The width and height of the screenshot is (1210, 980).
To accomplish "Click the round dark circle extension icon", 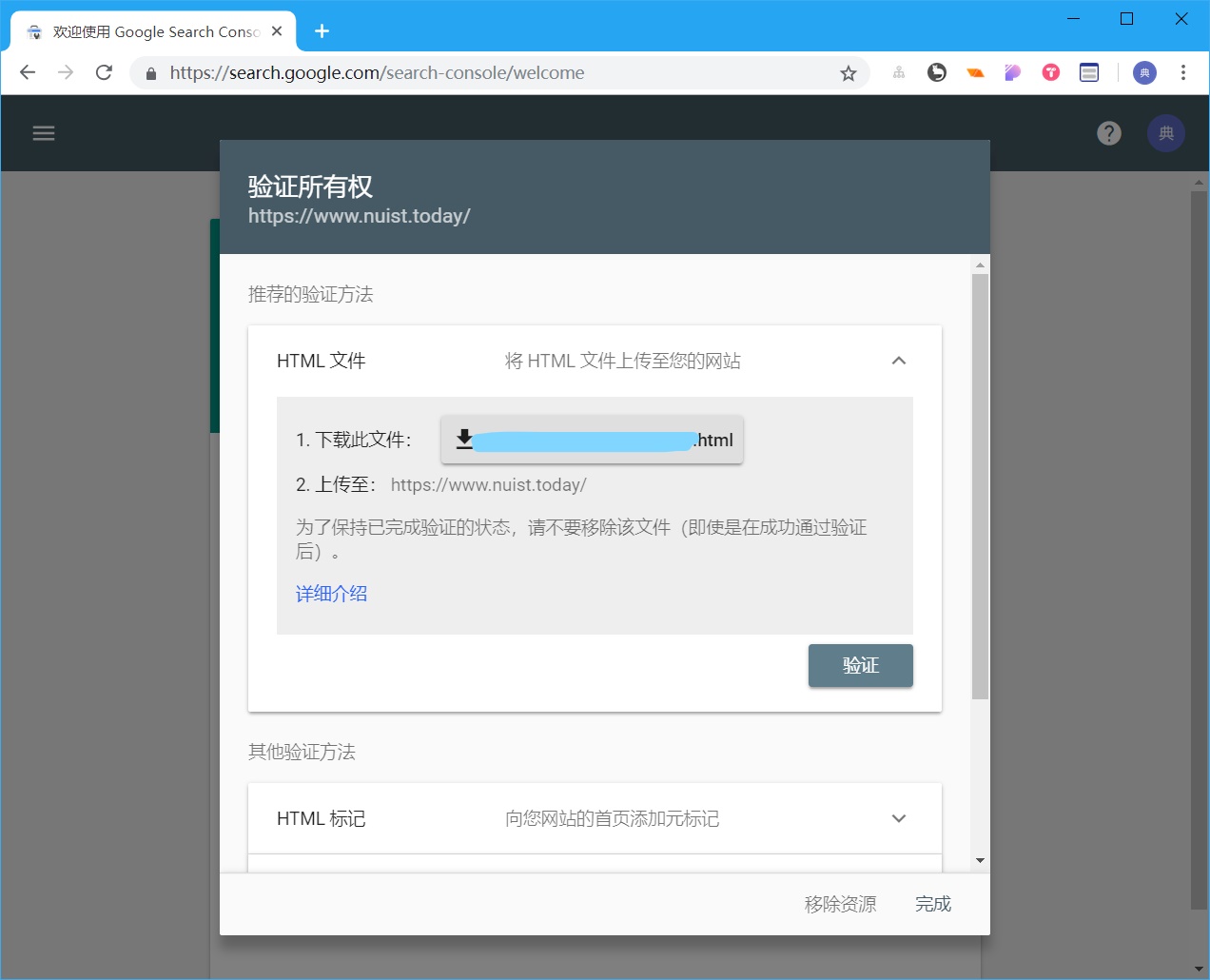I will coord(937,72).
